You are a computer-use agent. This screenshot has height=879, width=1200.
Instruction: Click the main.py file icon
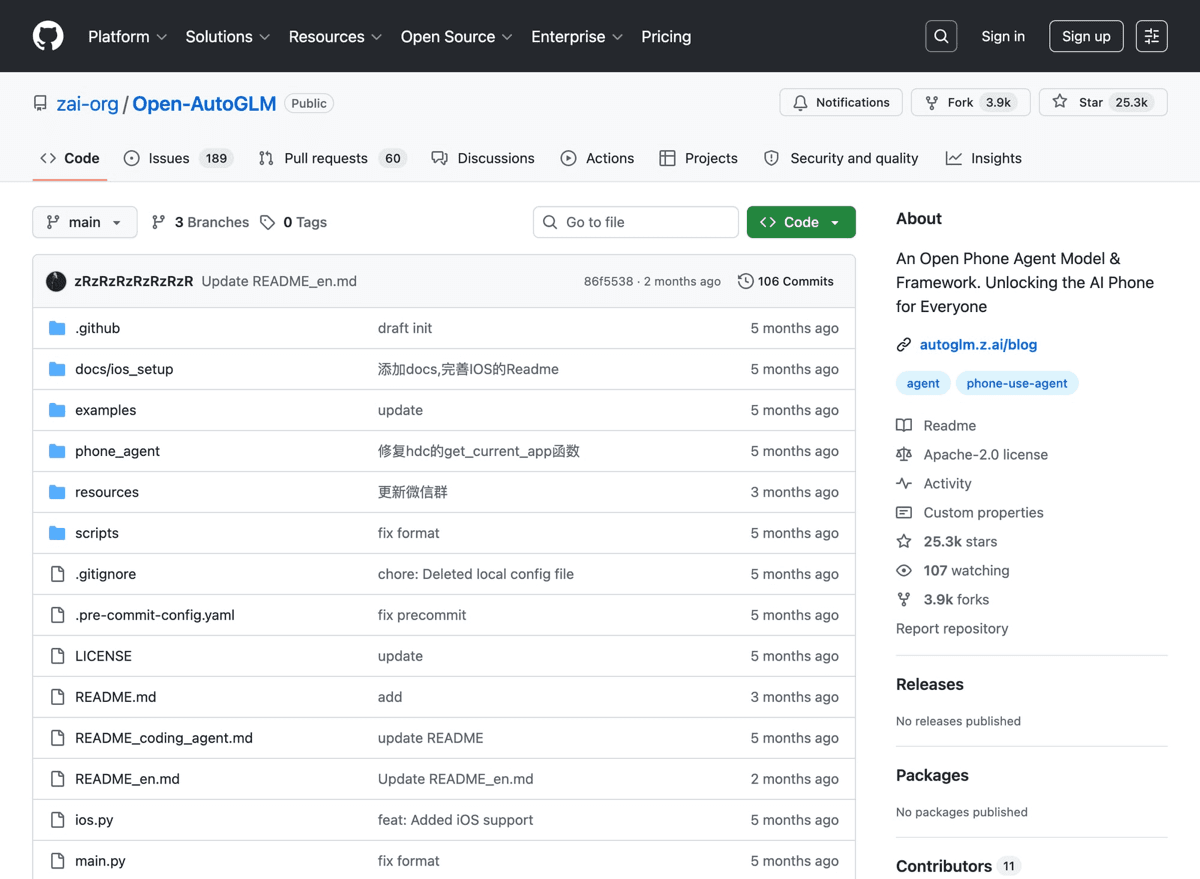57,861
